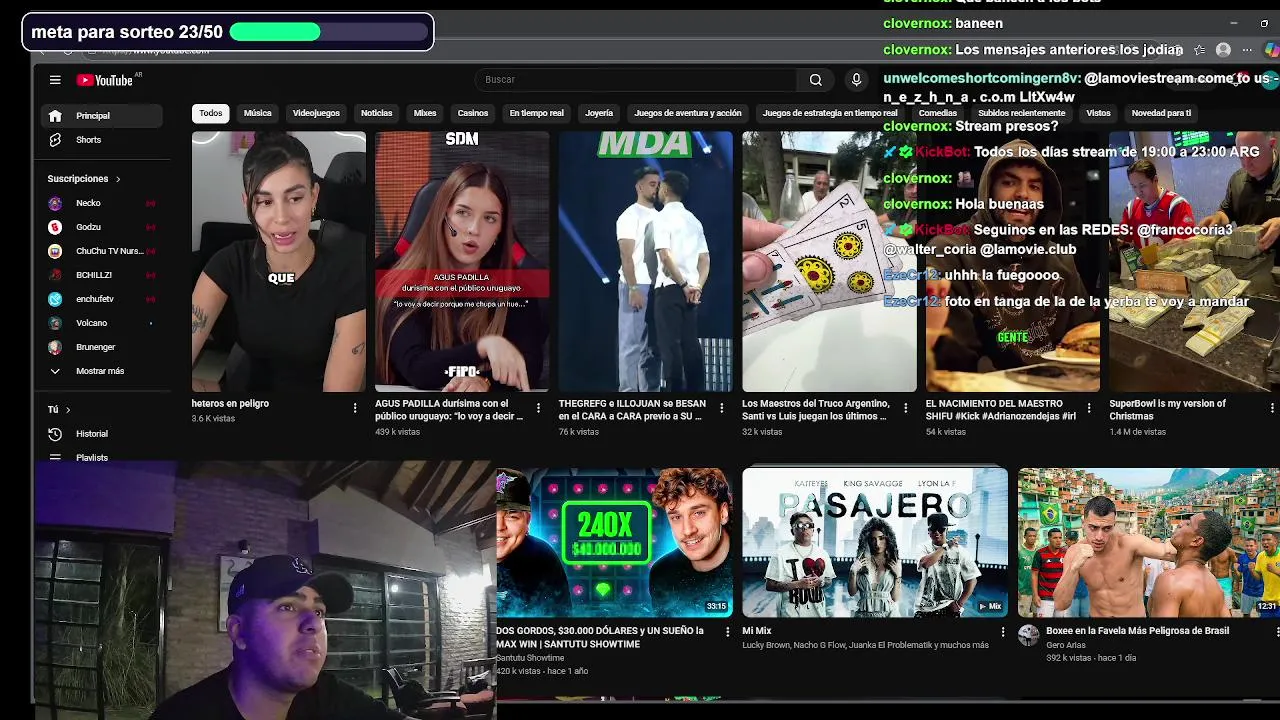Open heteros en peligro short thumbnail
The height and width of the screenshot is (720, 1280).
[x=279, y=261]
